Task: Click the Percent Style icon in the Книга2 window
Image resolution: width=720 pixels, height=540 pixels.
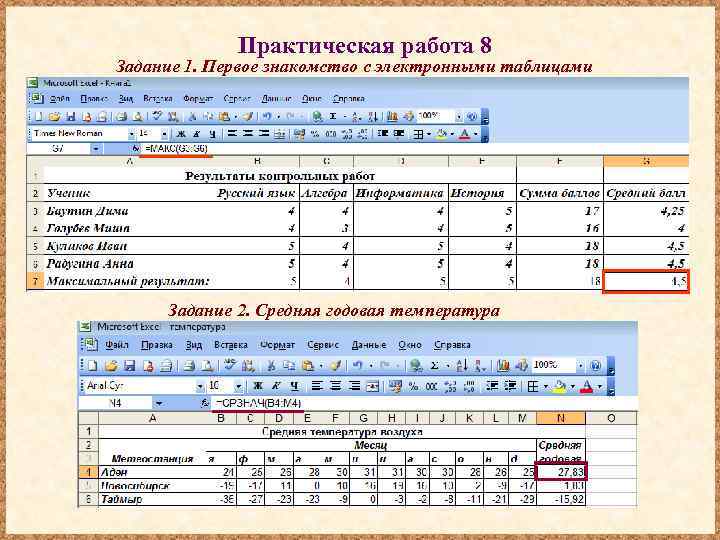Action: tap(315, 134)
